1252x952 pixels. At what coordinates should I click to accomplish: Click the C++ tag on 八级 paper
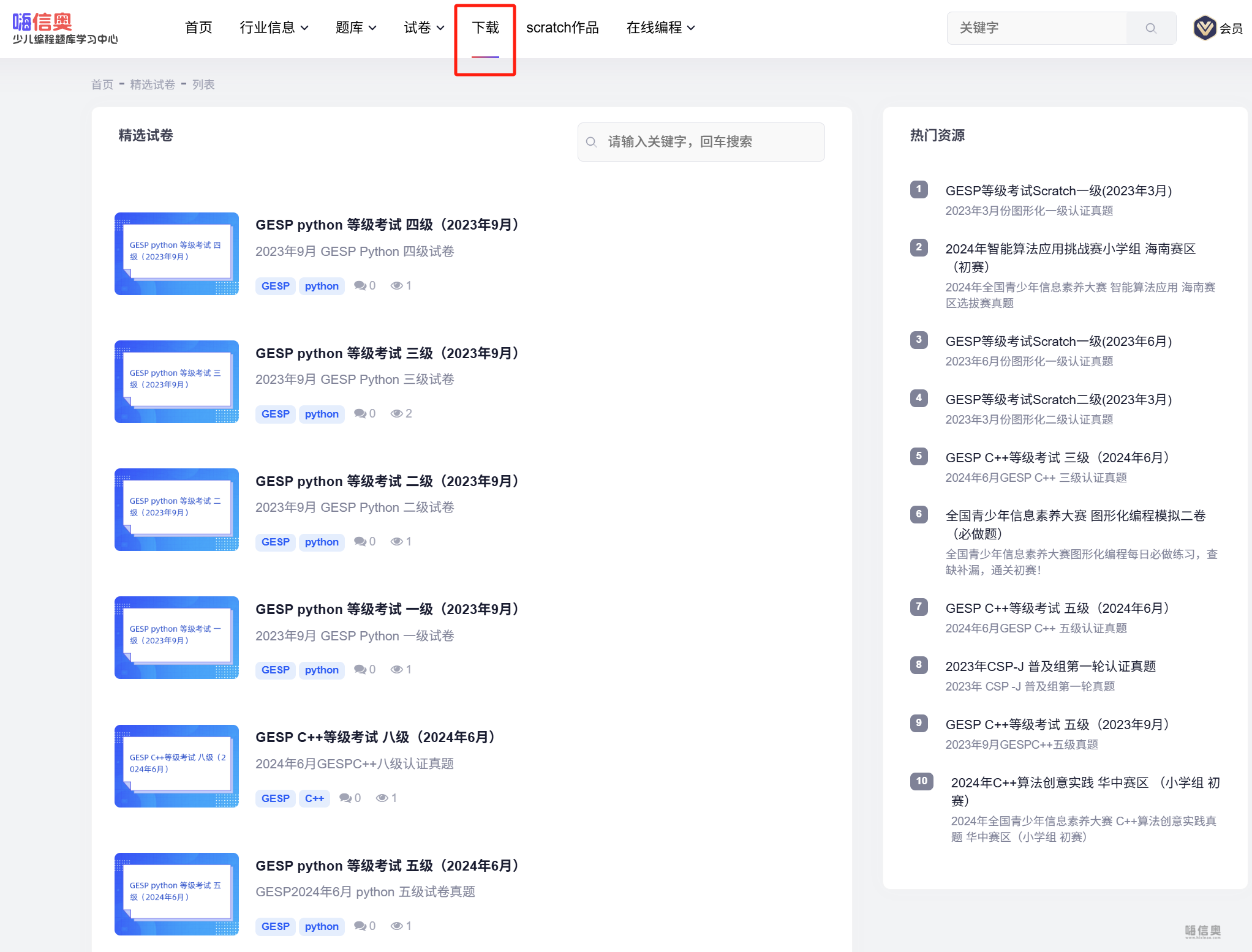(x=314, y=798)
